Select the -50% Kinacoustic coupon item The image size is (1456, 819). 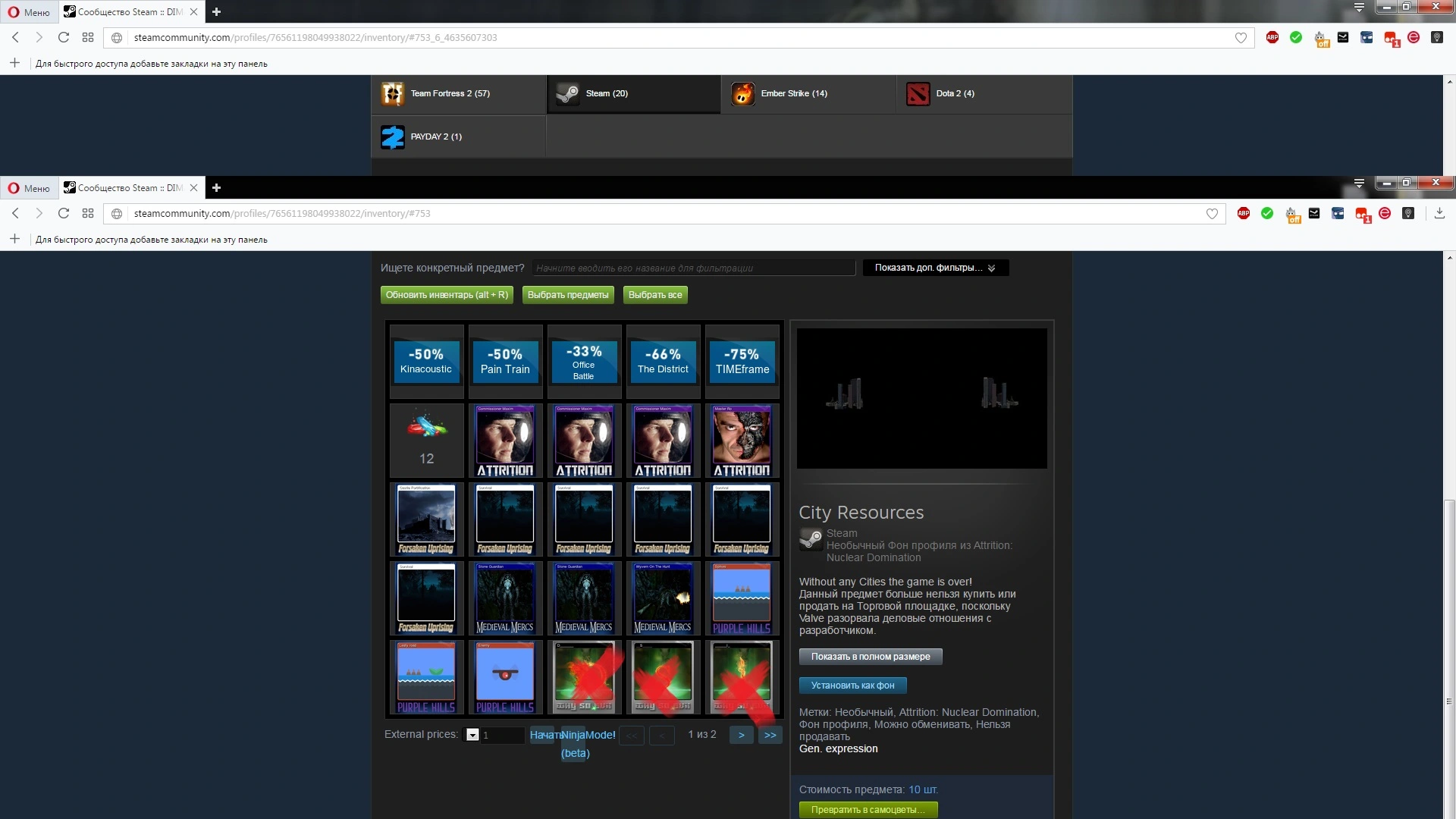[427, 362]
